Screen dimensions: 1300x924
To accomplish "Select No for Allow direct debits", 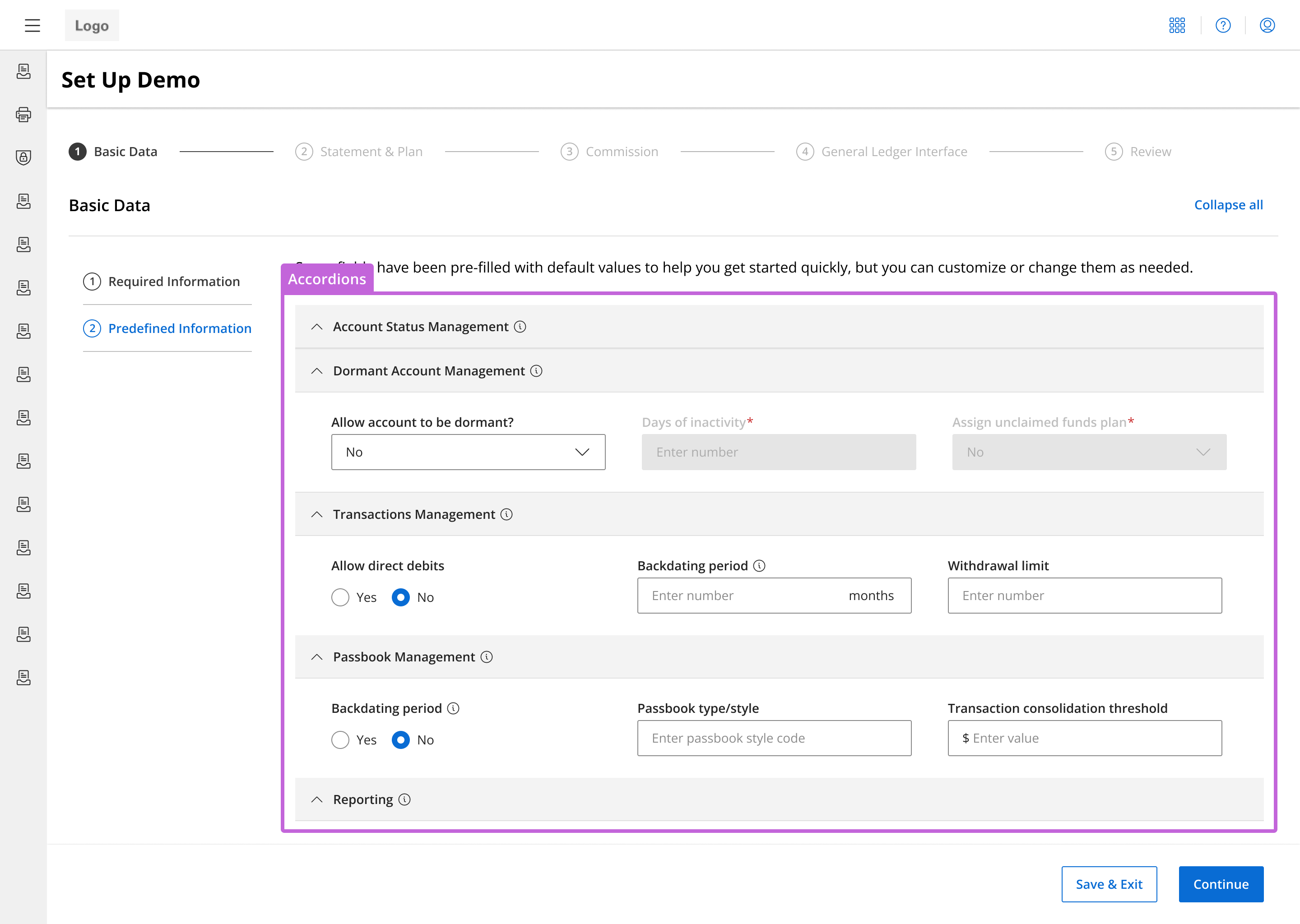I will (x=401, y=597).
